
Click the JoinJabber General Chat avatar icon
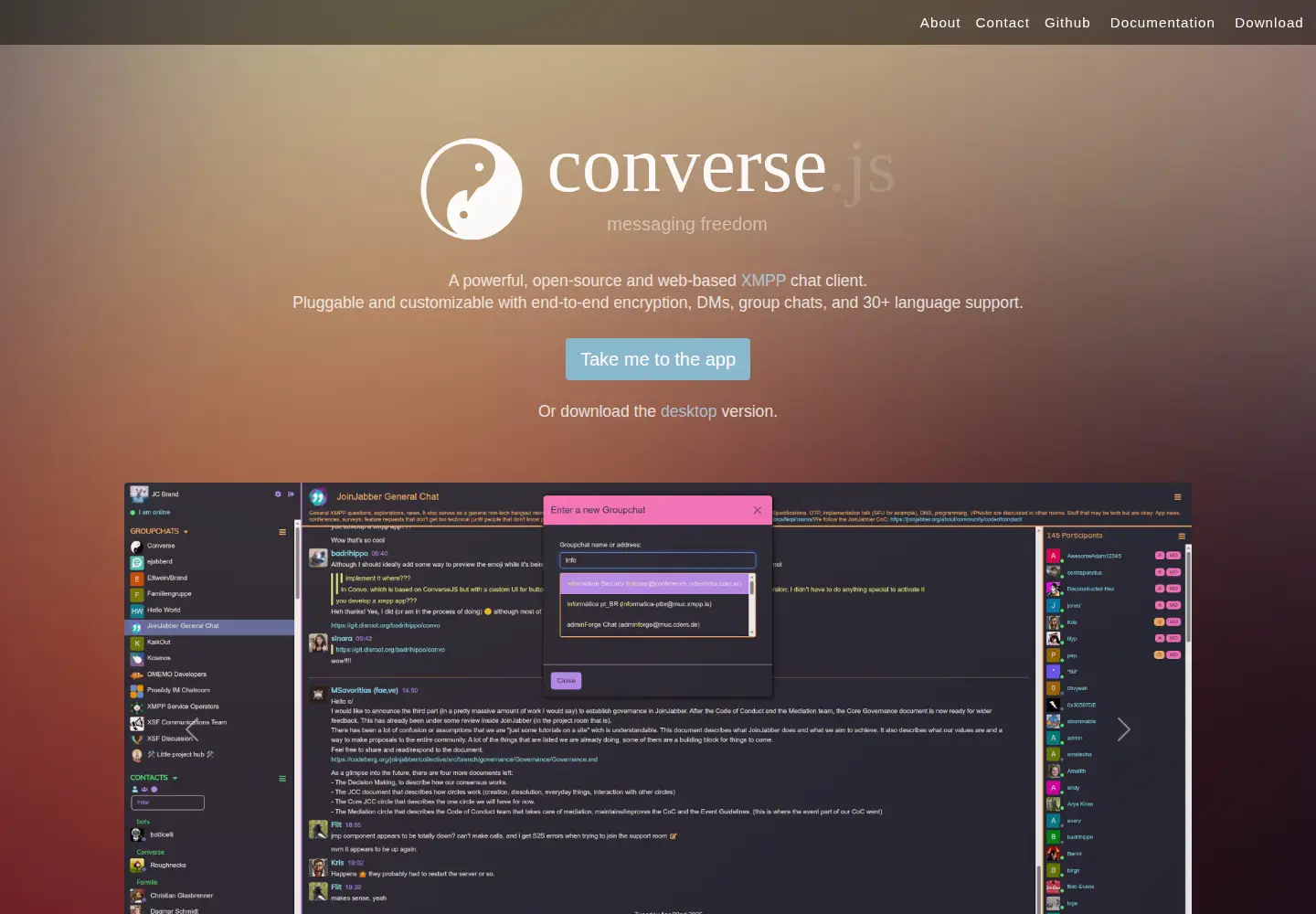point(318,497)
